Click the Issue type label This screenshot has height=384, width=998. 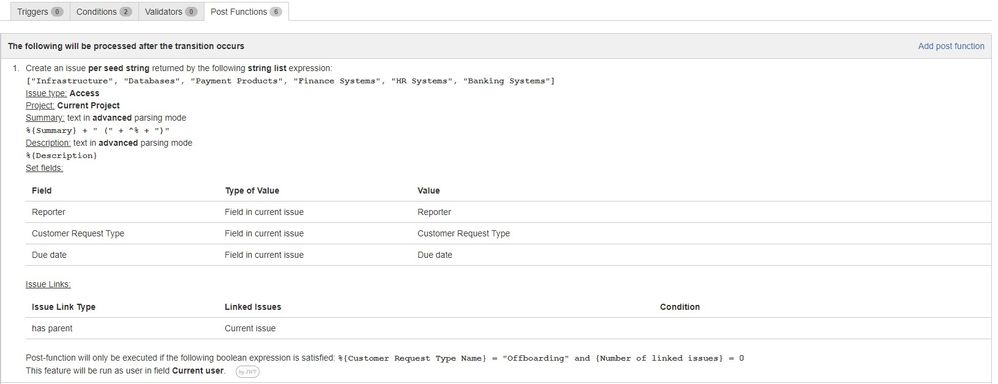point(46,94)
